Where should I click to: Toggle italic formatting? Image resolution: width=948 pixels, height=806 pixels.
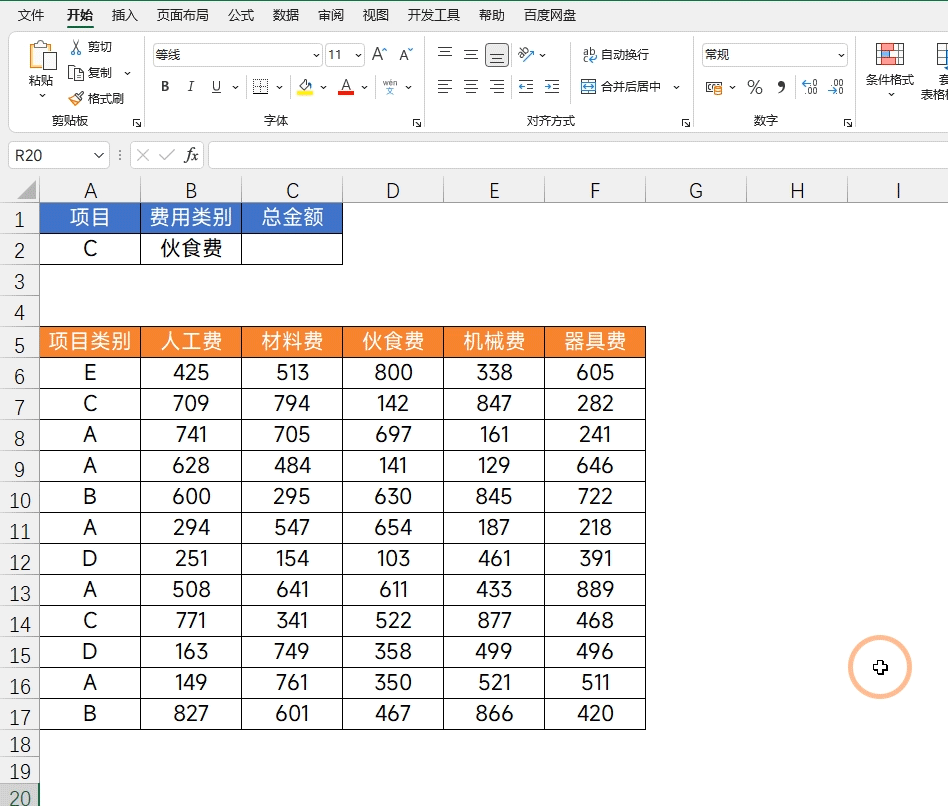[x=190, y=86]
